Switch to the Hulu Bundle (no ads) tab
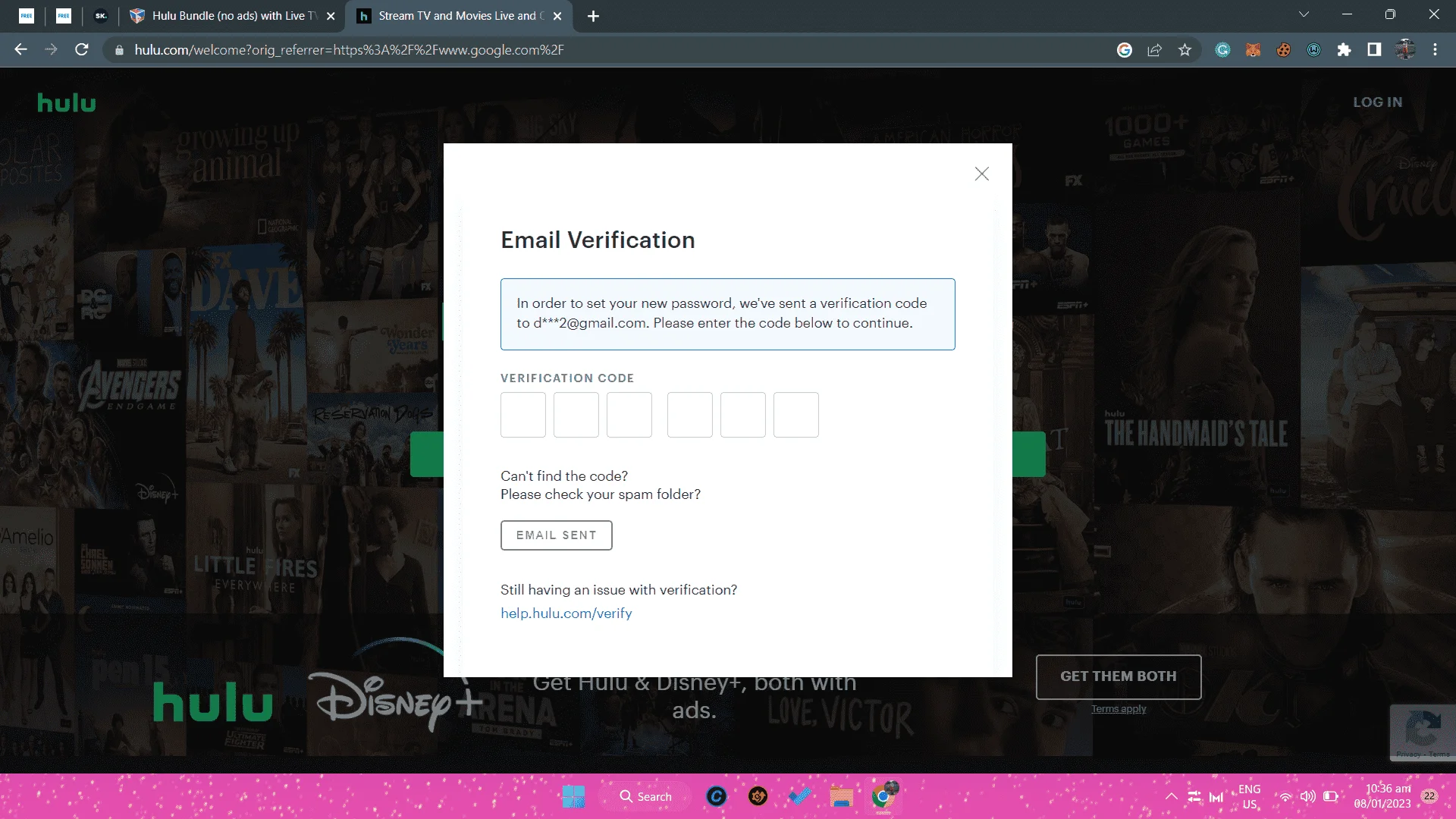1456x819 pixels. [x=232, y=16]
